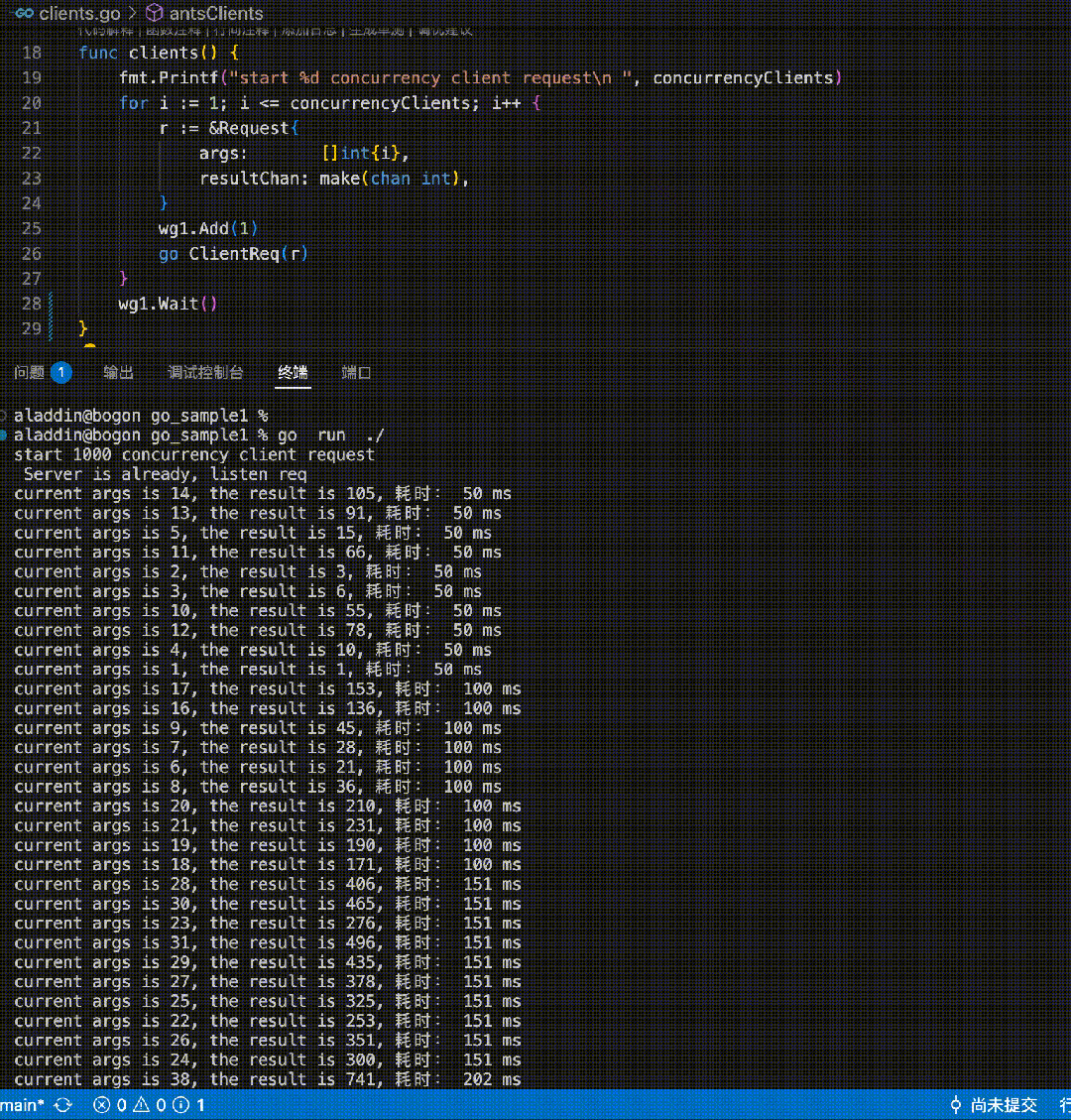Click terminal line with args 17 result 153
The height and width of the screenshot is (1120, 1071).
coord(267,689)
